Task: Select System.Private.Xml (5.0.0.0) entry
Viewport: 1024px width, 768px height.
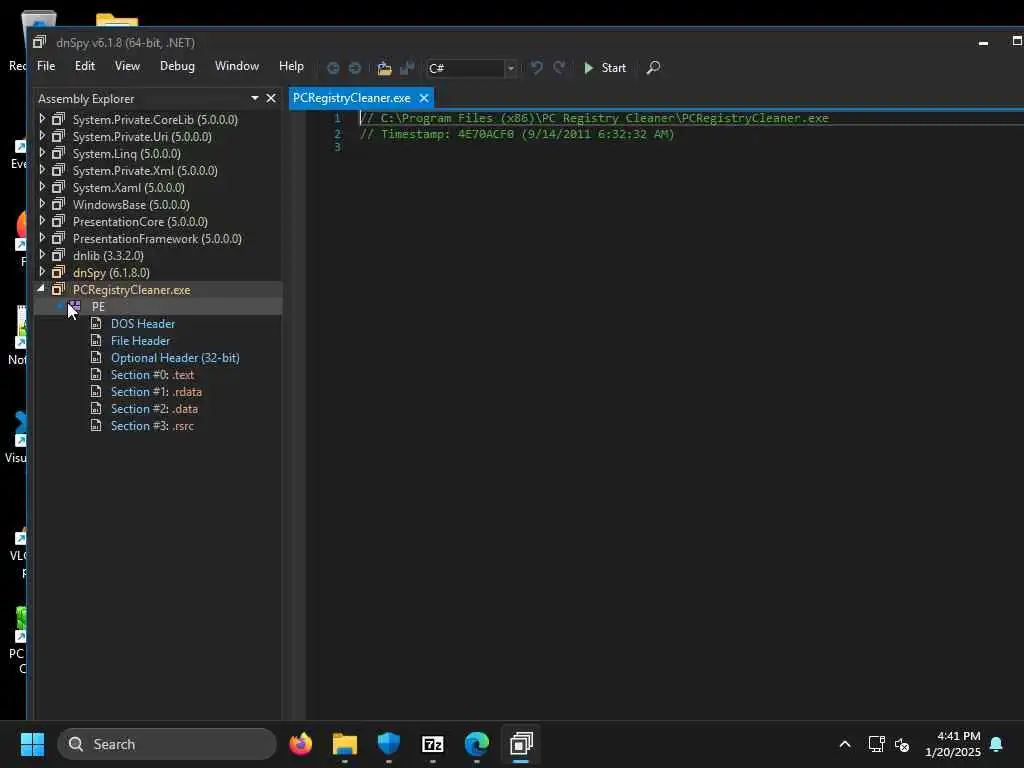Action: [x=145, y=170]
